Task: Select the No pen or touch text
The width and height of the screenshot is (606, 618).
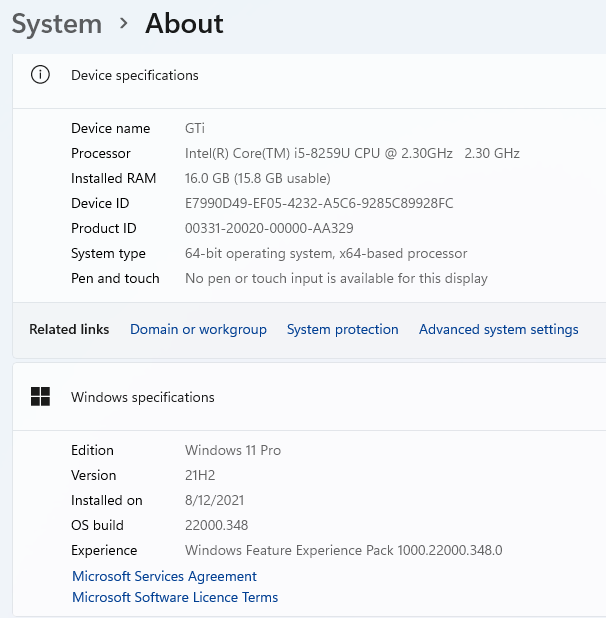Action: (x=336, y=278)
